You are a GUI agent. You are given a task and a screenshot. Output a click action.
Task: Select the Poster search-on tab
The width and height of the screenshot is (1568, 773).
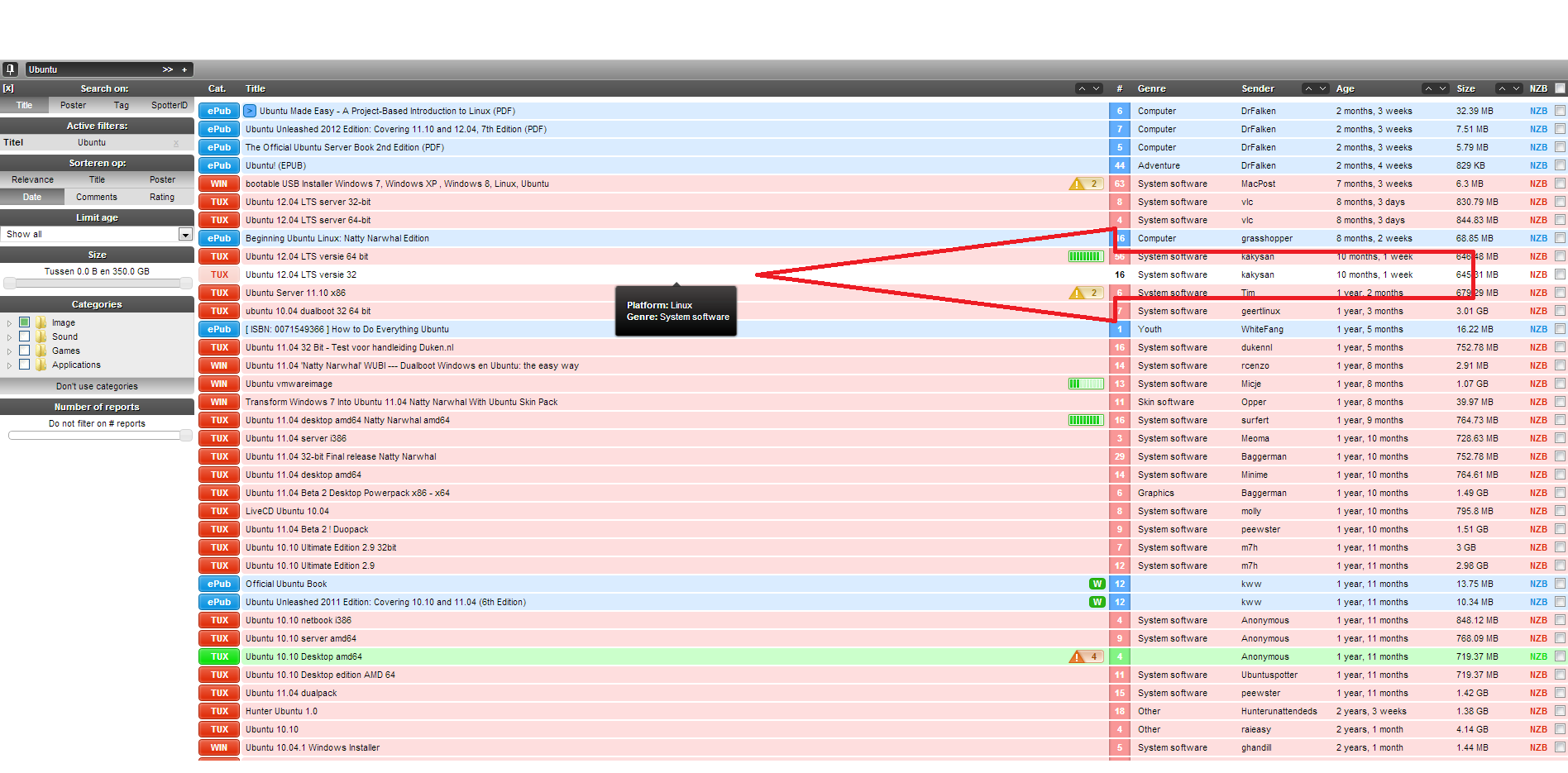(73, 106)
